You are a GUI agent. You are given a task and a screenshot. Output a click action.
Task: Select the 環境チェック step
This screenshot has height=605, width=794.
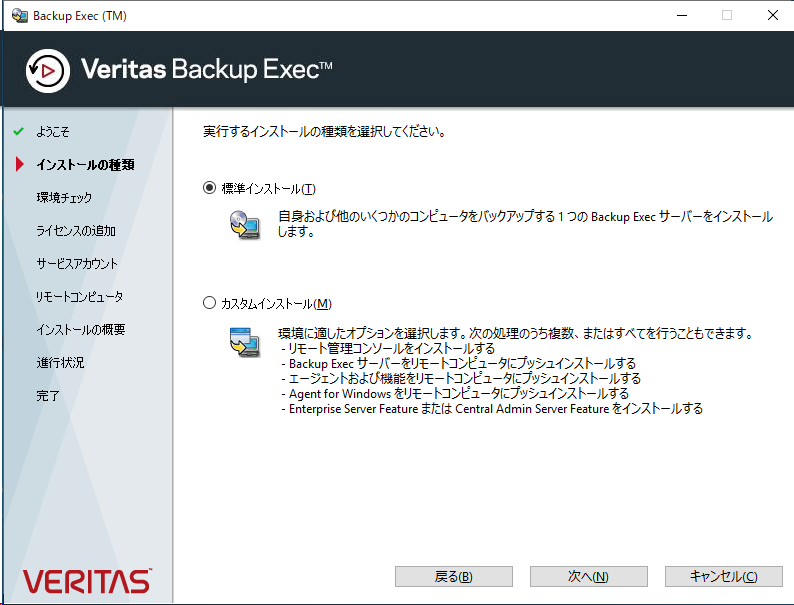(64, 197)
